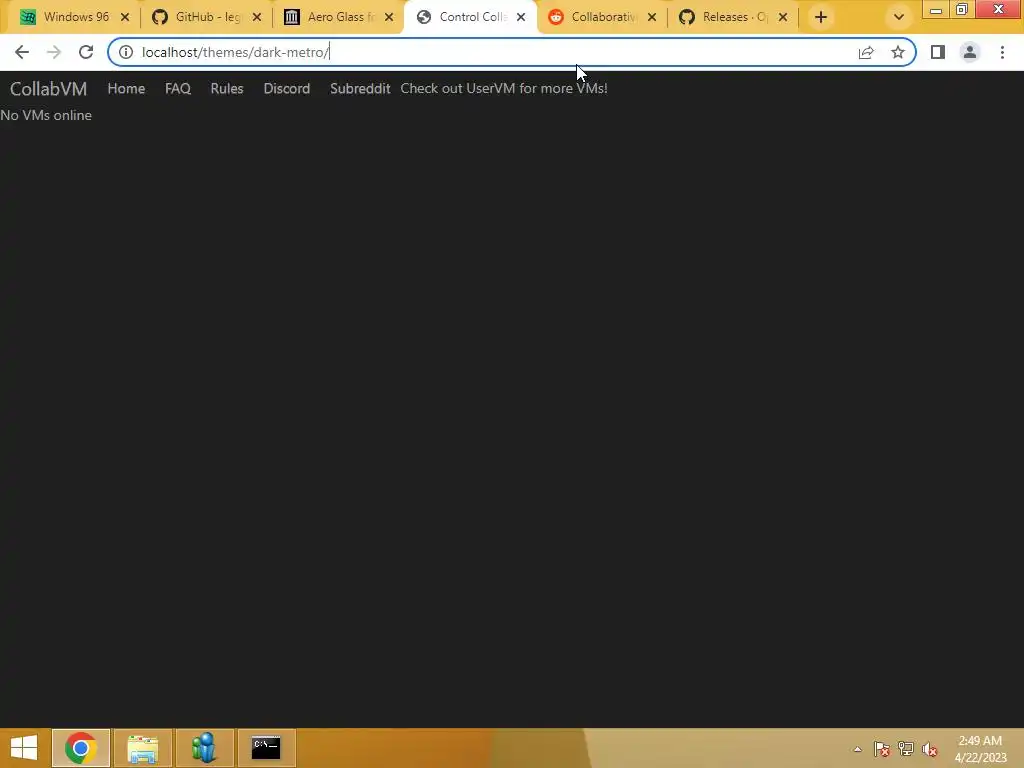This screenshot has width=1024, height=768.
Task: Close the Windows 96 tab
Action: (x=125, y=17)
